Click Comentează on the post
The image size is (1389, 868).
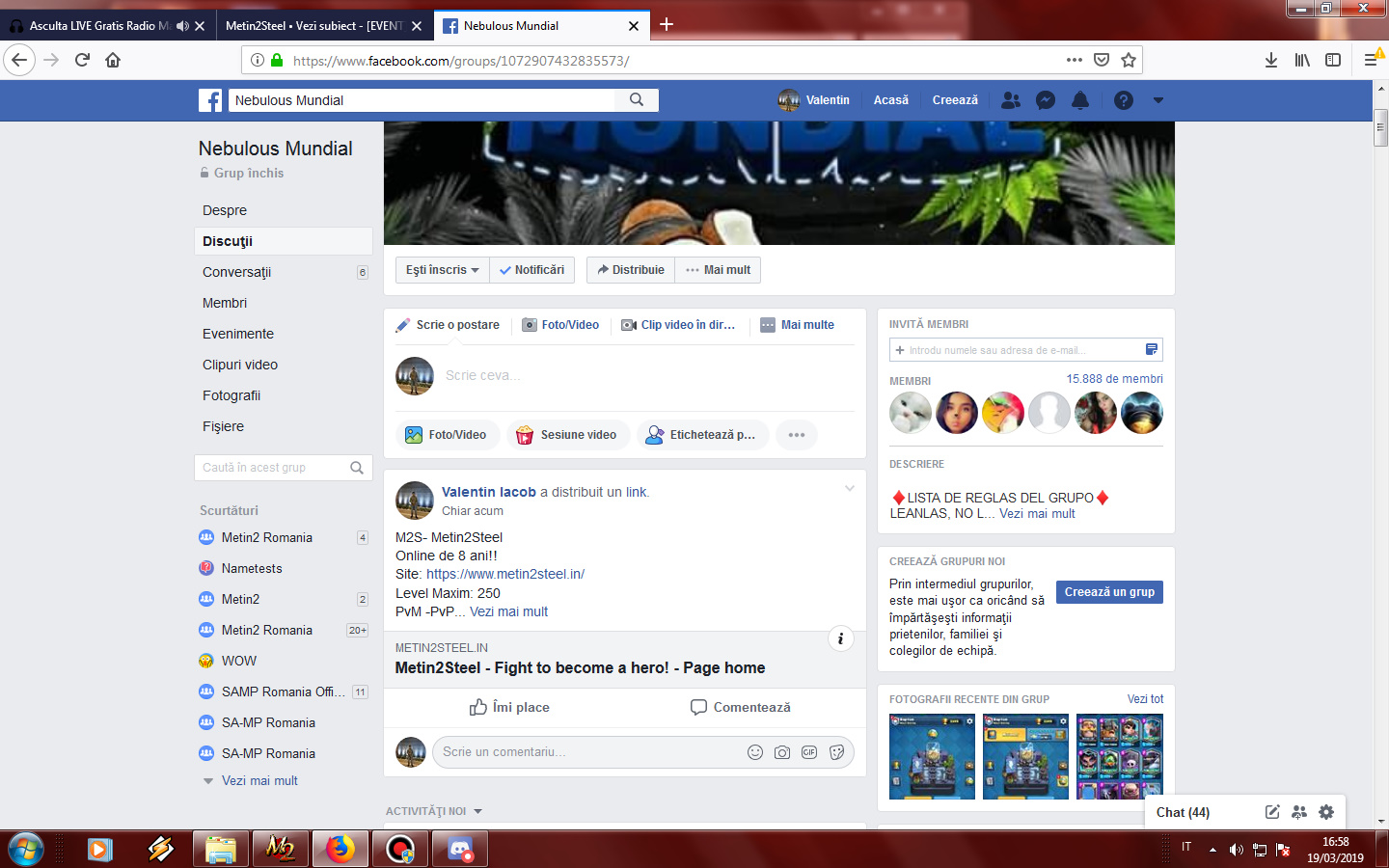pos(741,707)
